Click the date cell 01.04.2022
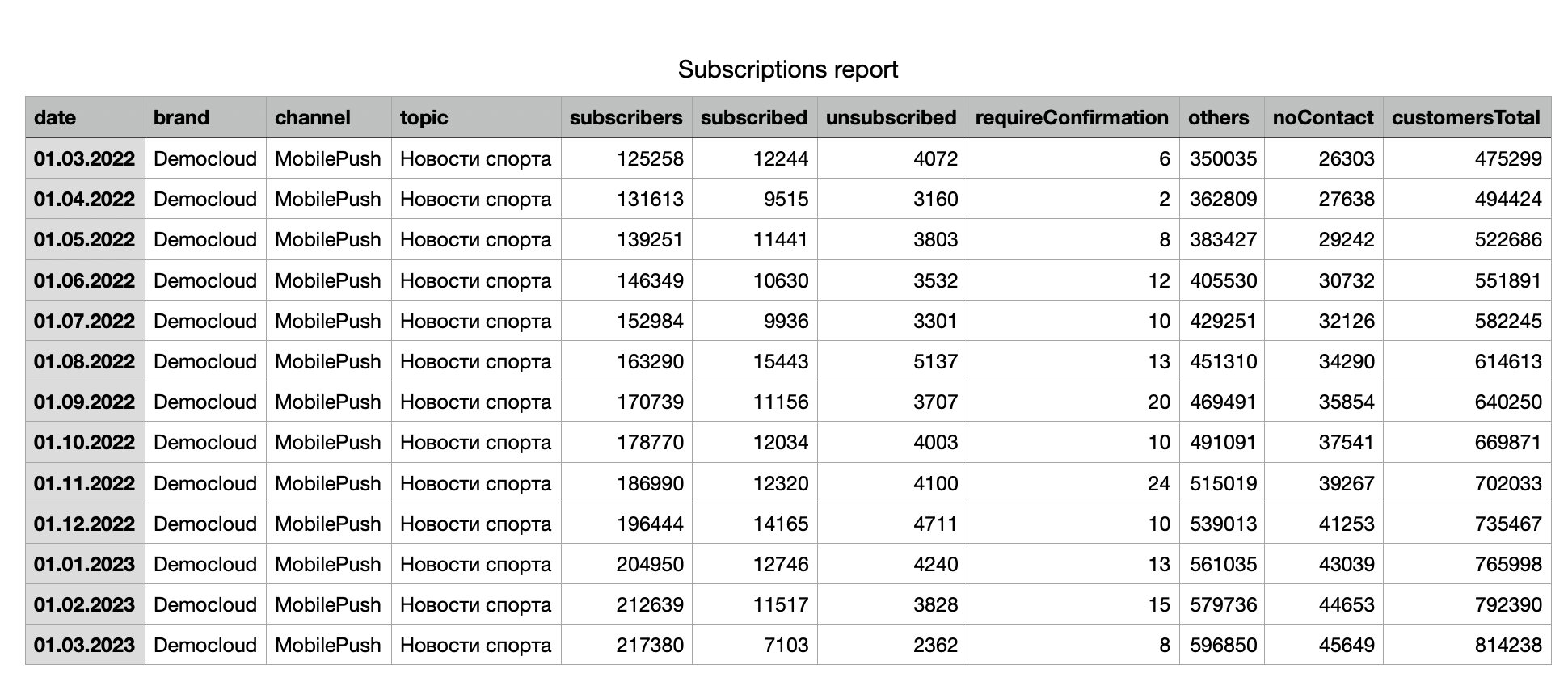 point(84,199)
